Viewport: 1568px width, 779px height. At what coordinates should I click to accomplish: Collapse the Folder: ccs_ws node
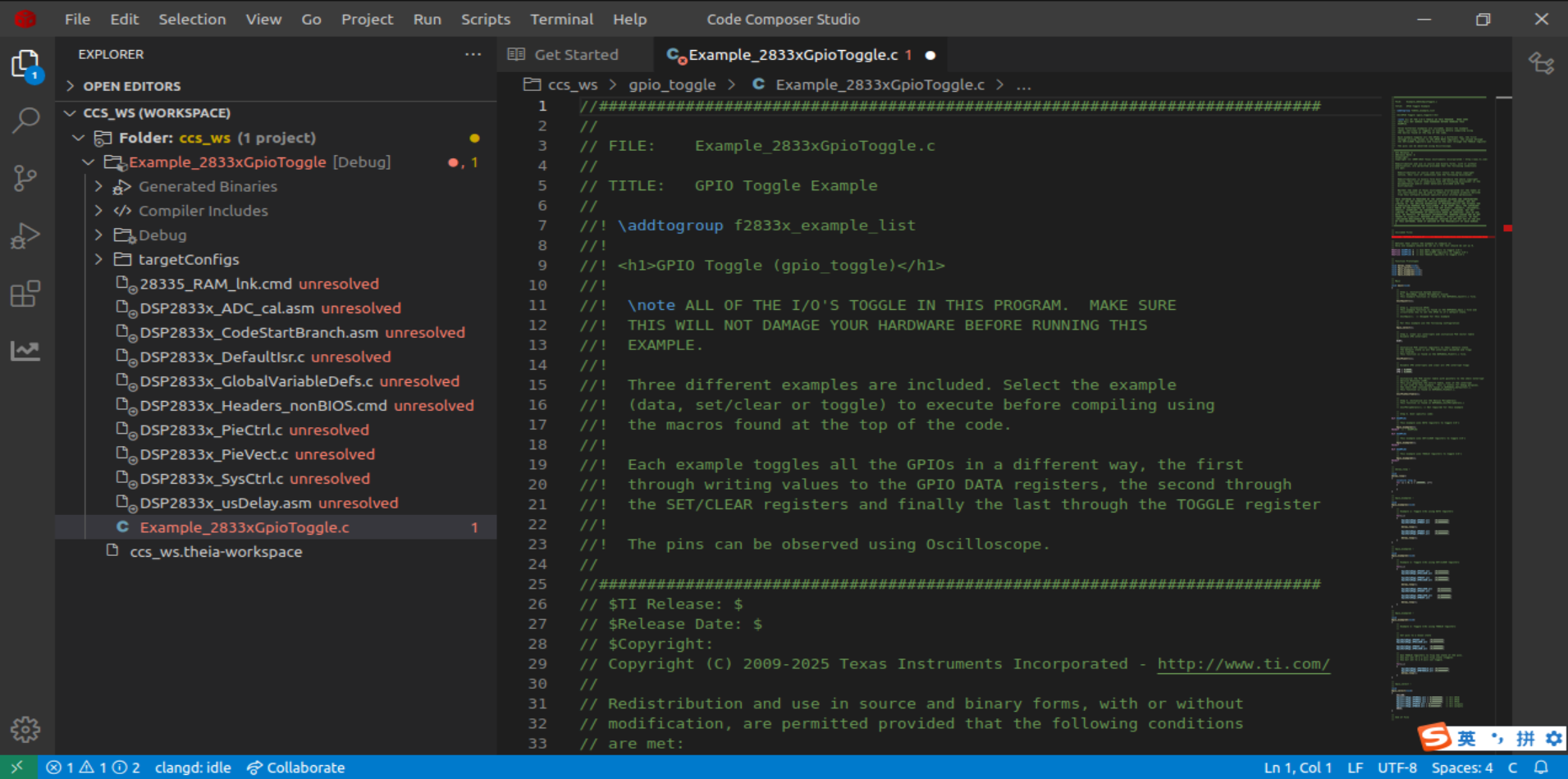79,138
